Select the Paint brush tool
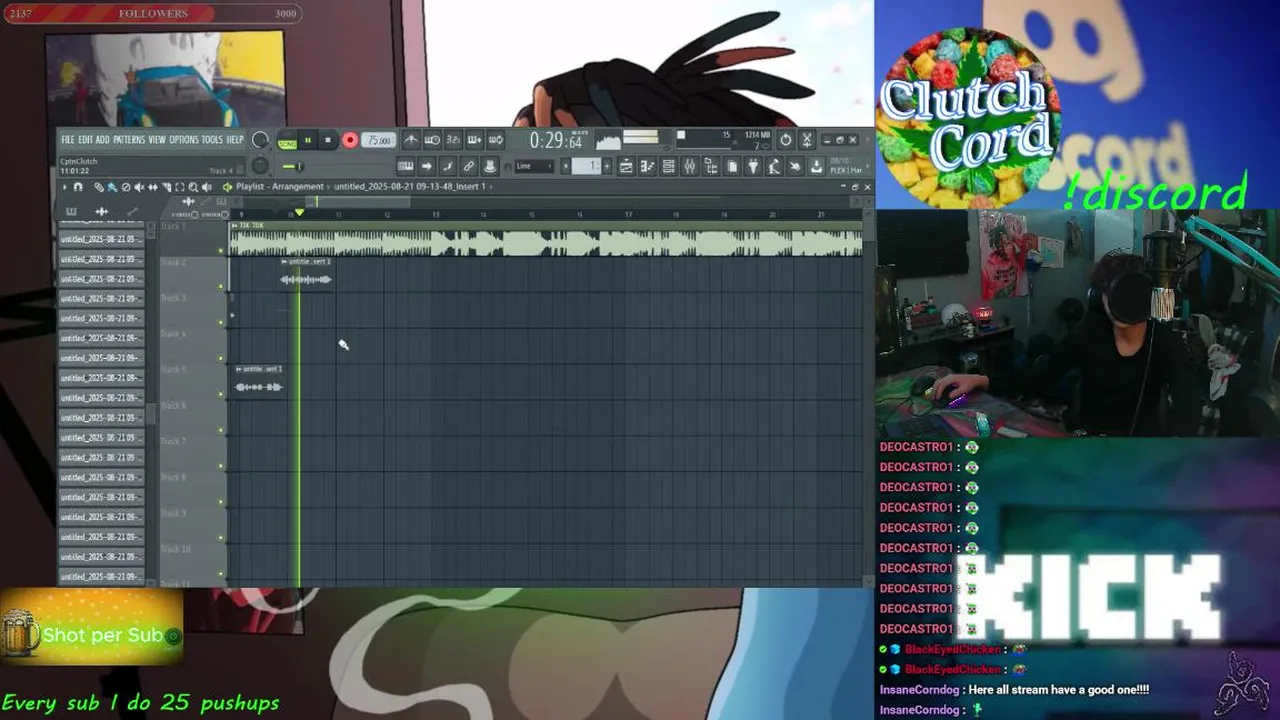This screenshot has width=1280, height=720. pos(112,187)
